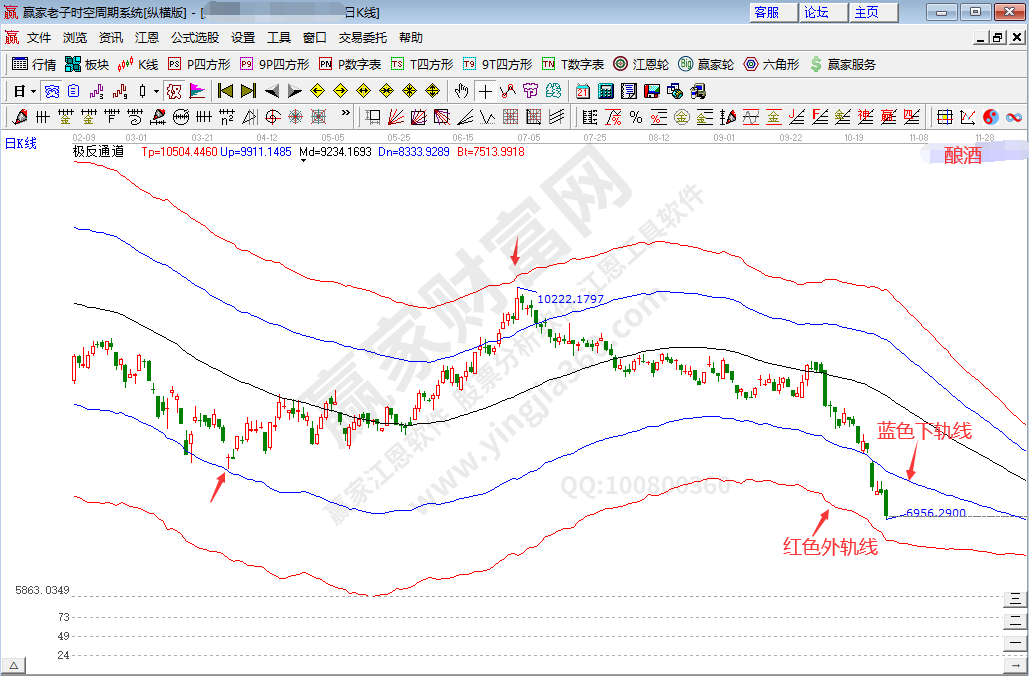Toggle the highlighted red pattern indicator button
The image size is (1029, 676).
(174, 91)
